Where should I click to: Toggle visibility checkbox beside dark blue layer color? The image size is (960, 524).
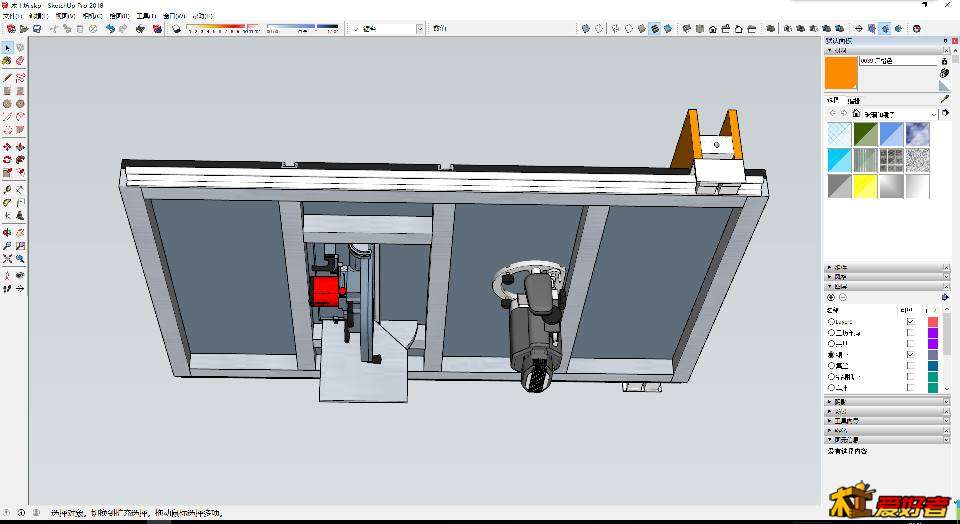pos(911,365)
